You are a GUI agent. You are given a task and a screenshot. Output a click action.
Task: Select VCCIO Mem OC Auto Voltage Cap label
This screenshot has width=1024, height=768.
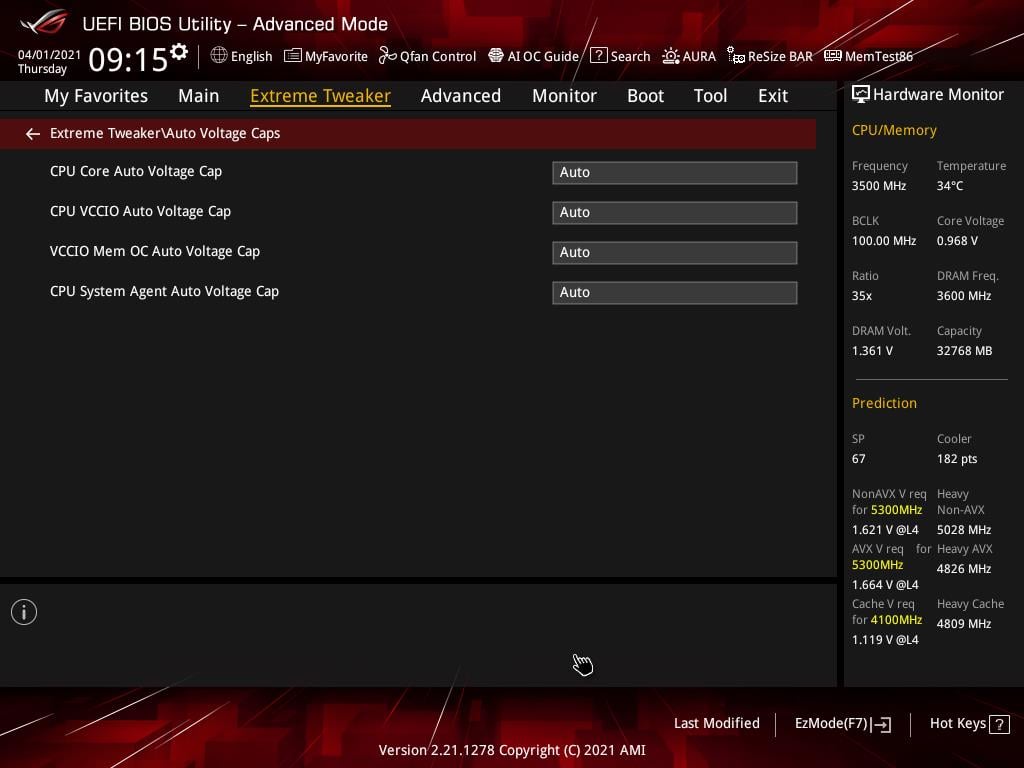155,251
